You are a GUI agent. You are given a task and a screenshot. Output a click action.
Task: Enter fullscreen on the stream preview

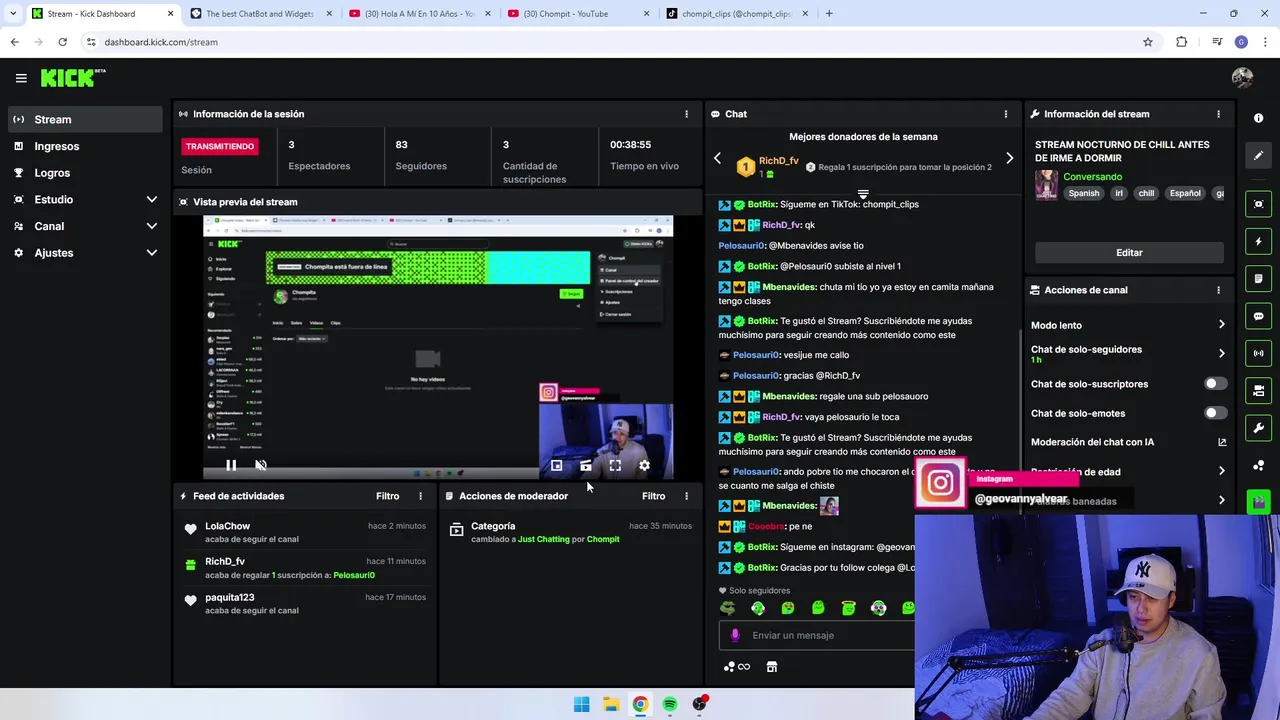point(615,465)
